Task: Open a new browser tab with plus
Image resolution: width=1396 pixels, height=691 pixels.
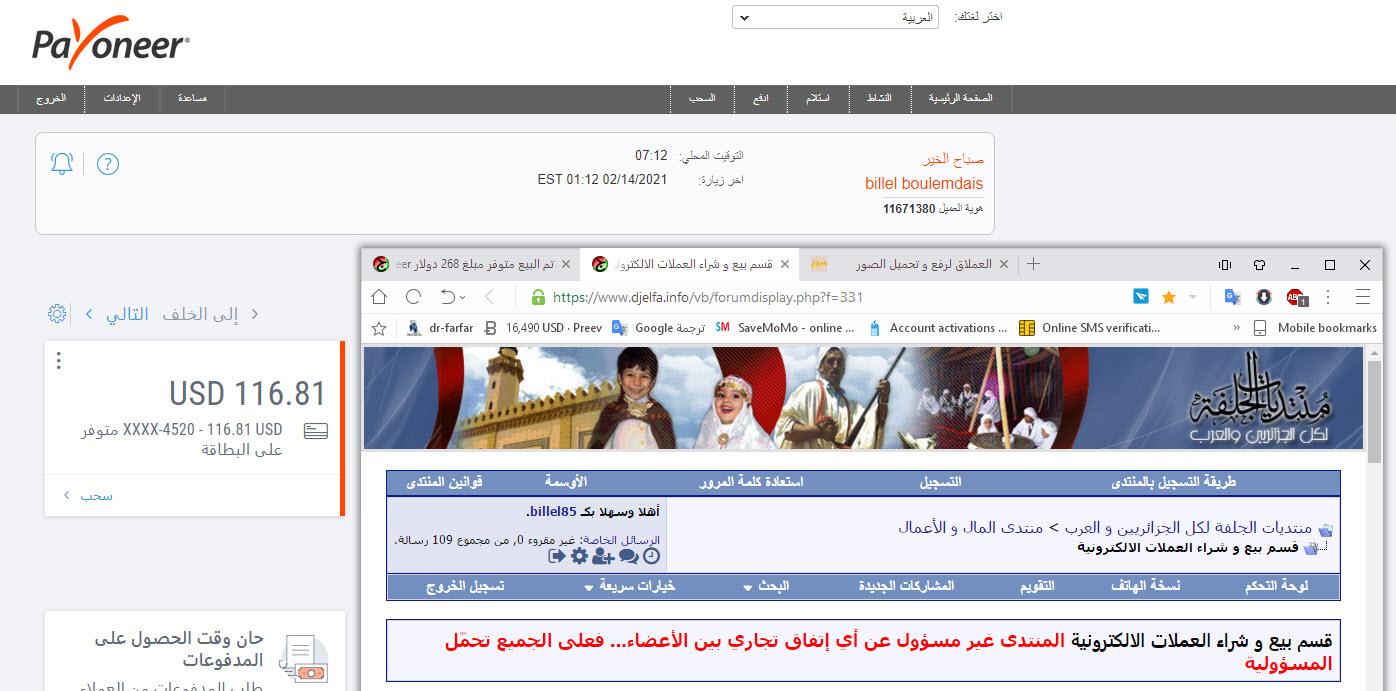Action: click(1034, 264)
